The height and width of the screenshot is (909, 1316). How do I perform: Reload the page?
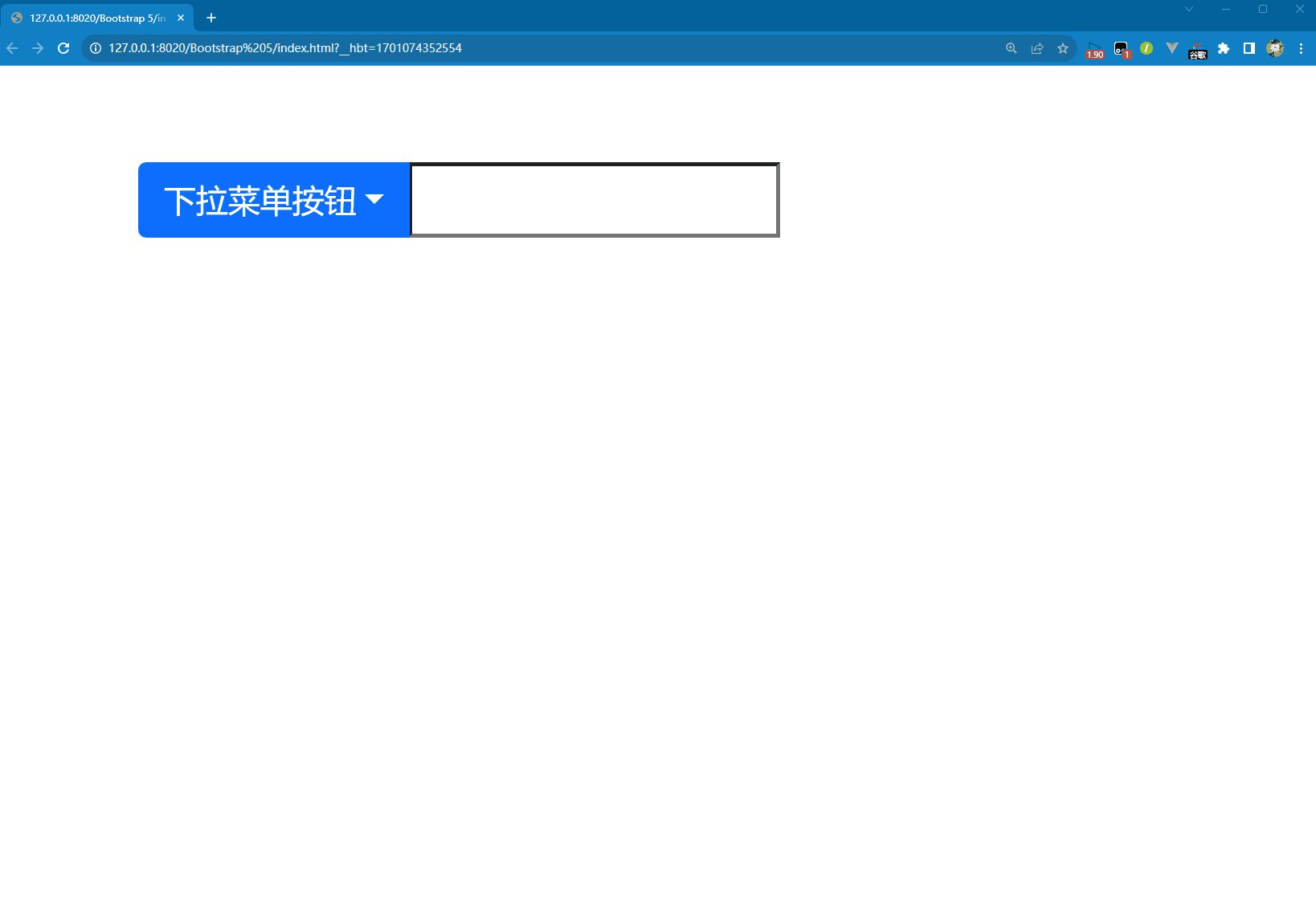click(x=63, y=48)
